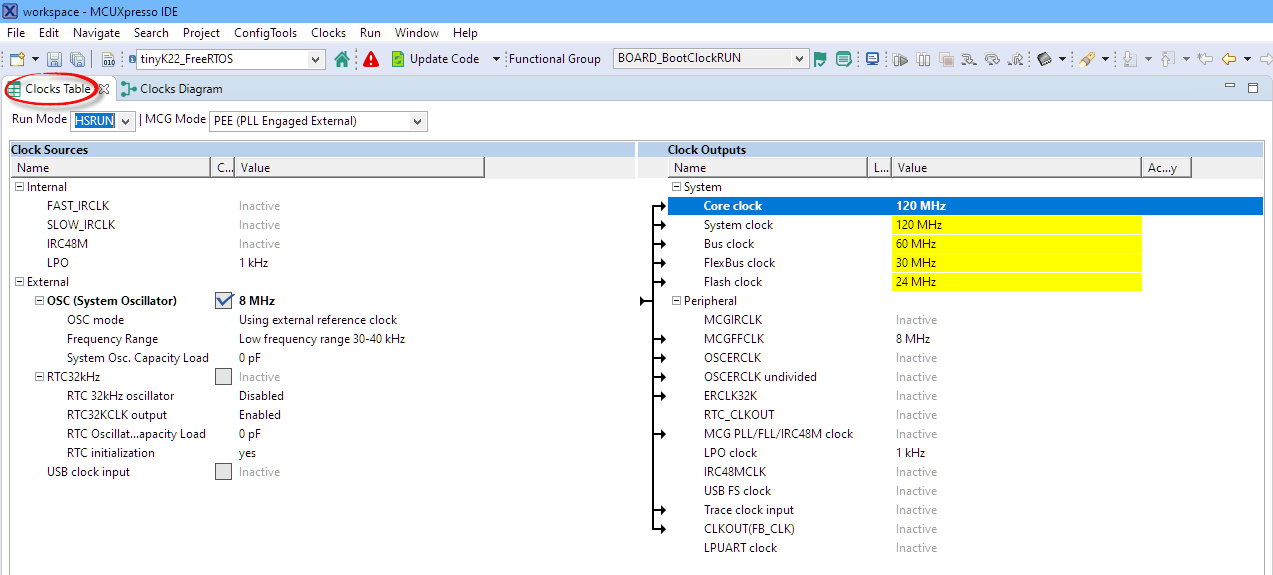
Task: Switch to the Clocks Diagram tab
Action: click(180, 89)
